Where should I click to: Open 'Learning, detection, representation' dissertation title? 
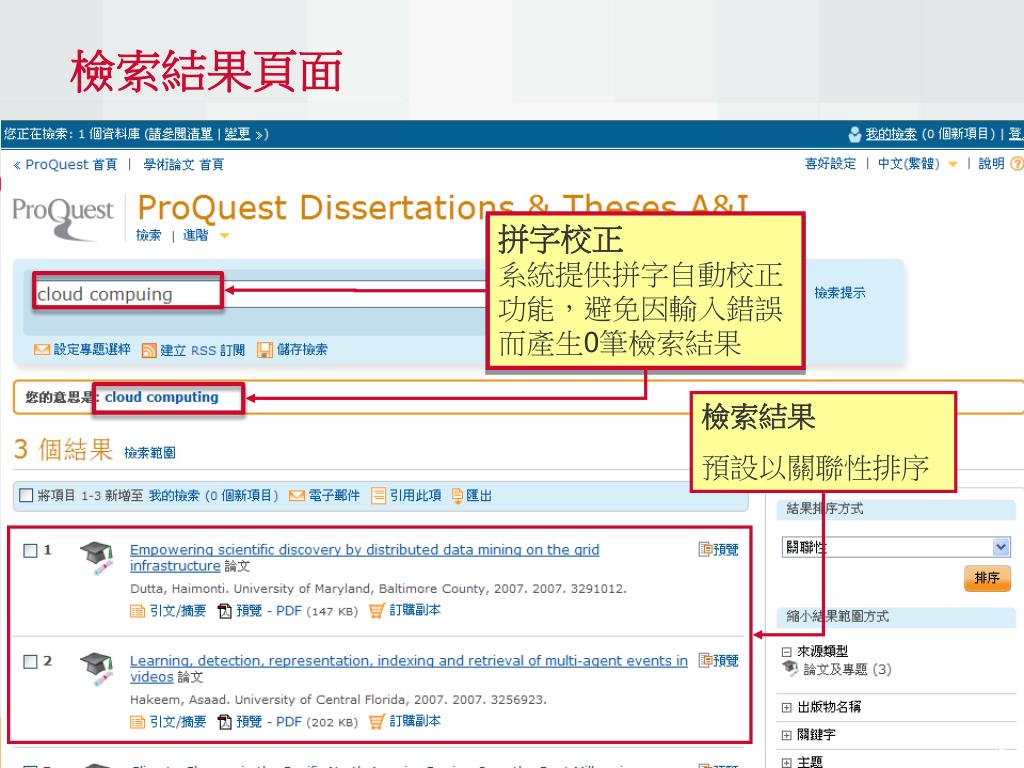pos(409,669)
